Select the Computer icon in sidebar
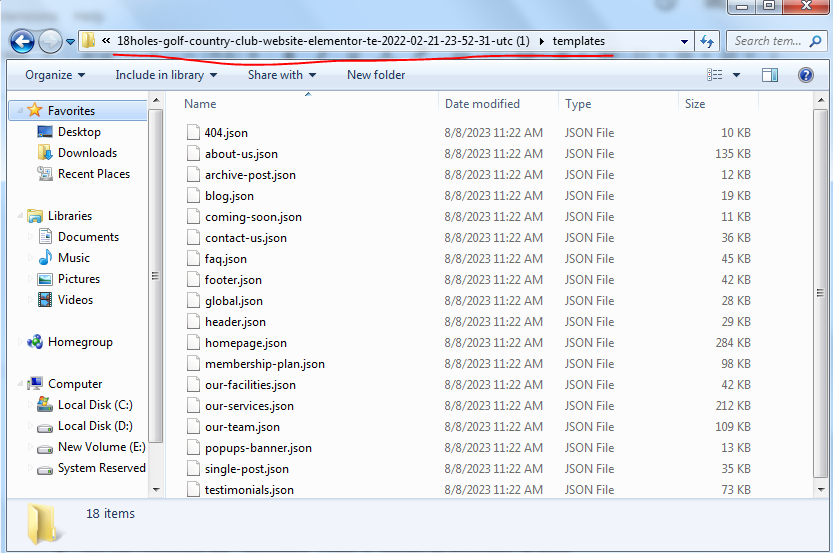The width and height of the screenshot is (833, 553). point(35,384)
